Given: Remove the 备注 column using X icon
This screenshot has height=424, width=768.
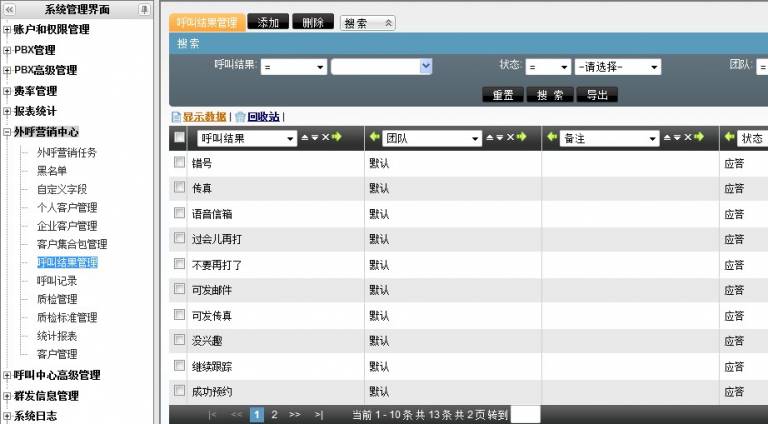Looking at the screenshot, I should (688, 138).
